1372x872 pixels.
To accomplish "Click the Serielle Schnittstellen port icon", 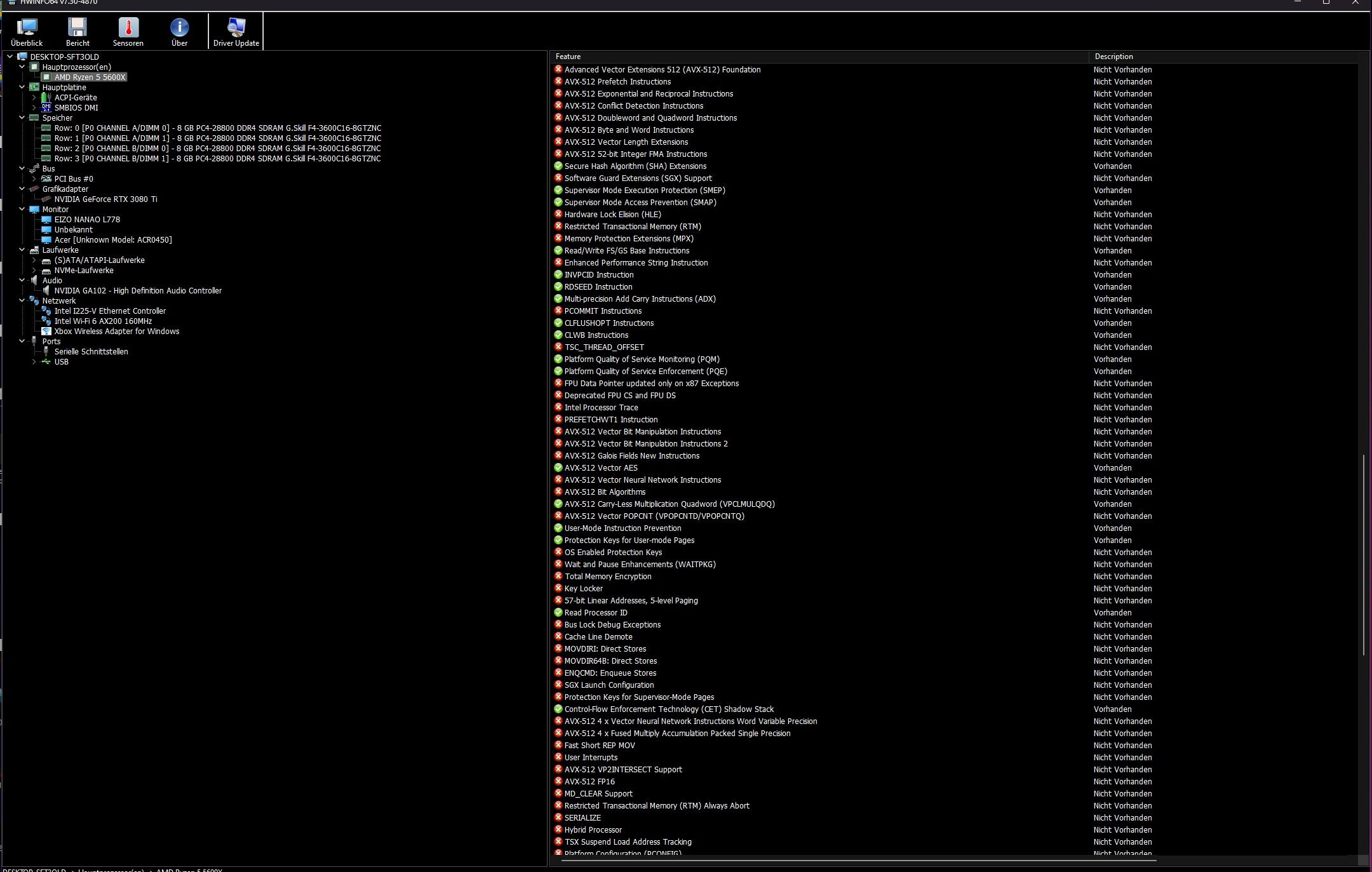I will pyautogui.click(x=46, y=351).
